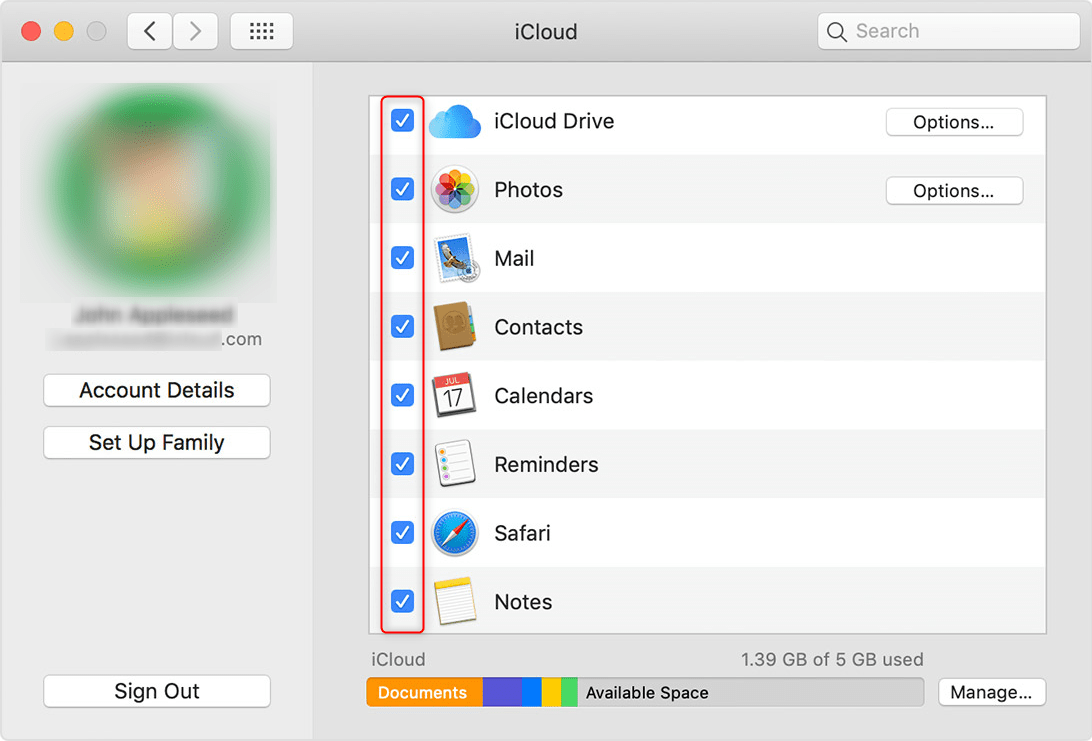
Task: Toggle the Calendars checkbox
Action: [x=403, y=395]
